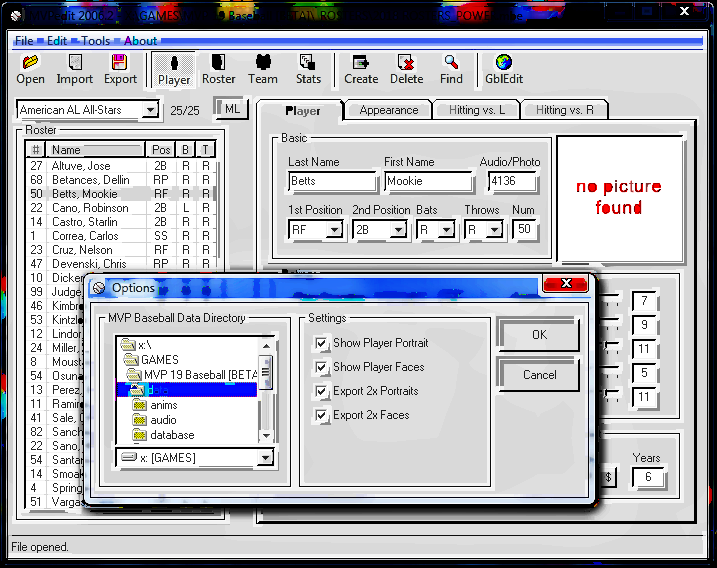Select the Player tab
This screenshot has height=568, width=717.
point(302,111)
